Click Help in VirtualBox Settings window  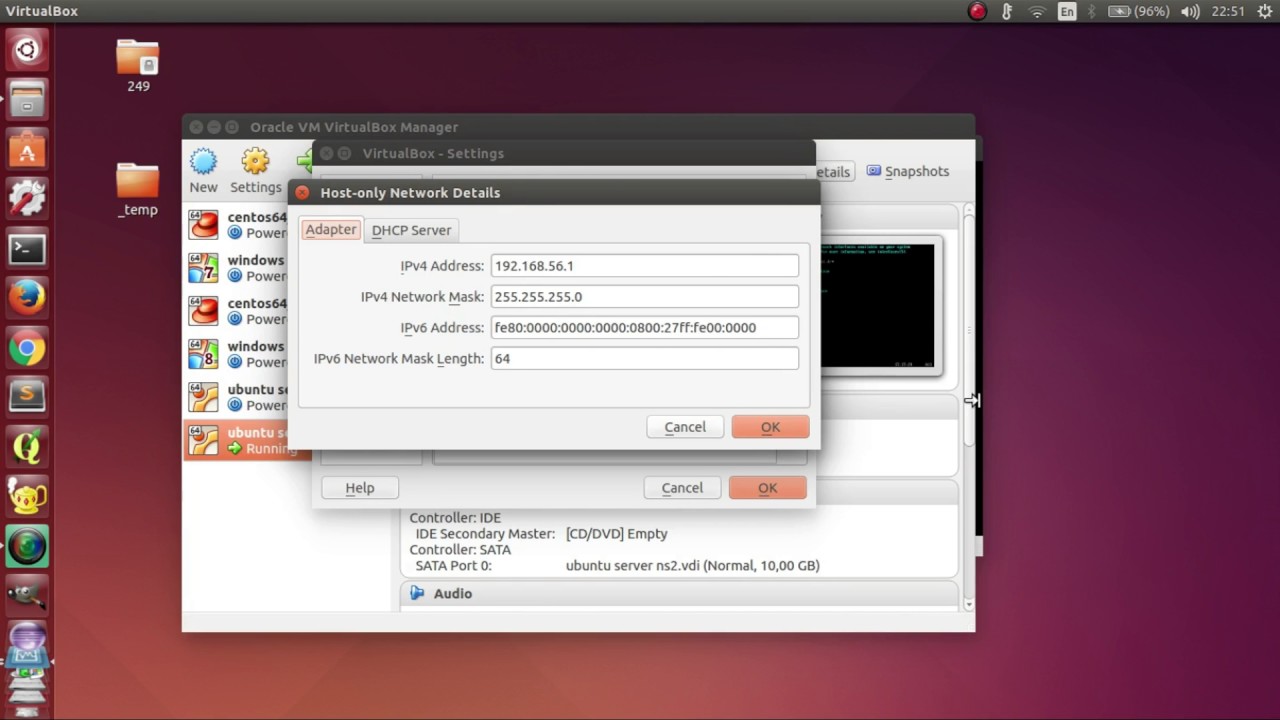click(x=360, y=488)
